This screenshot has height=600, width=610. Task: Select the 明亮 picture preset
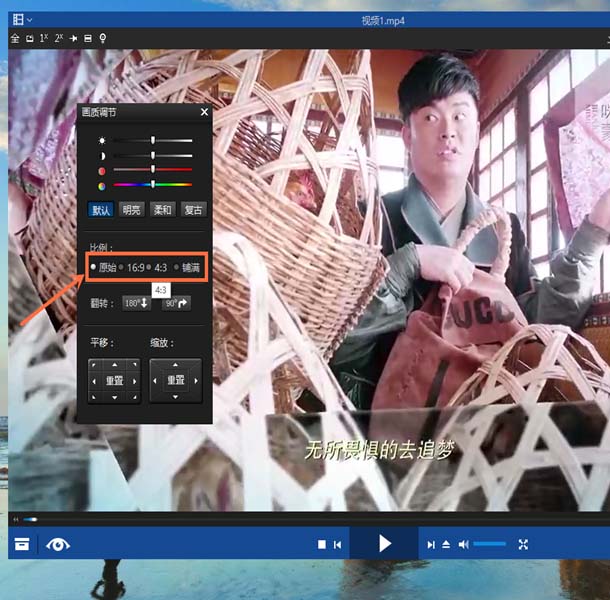tap(131, 210)
